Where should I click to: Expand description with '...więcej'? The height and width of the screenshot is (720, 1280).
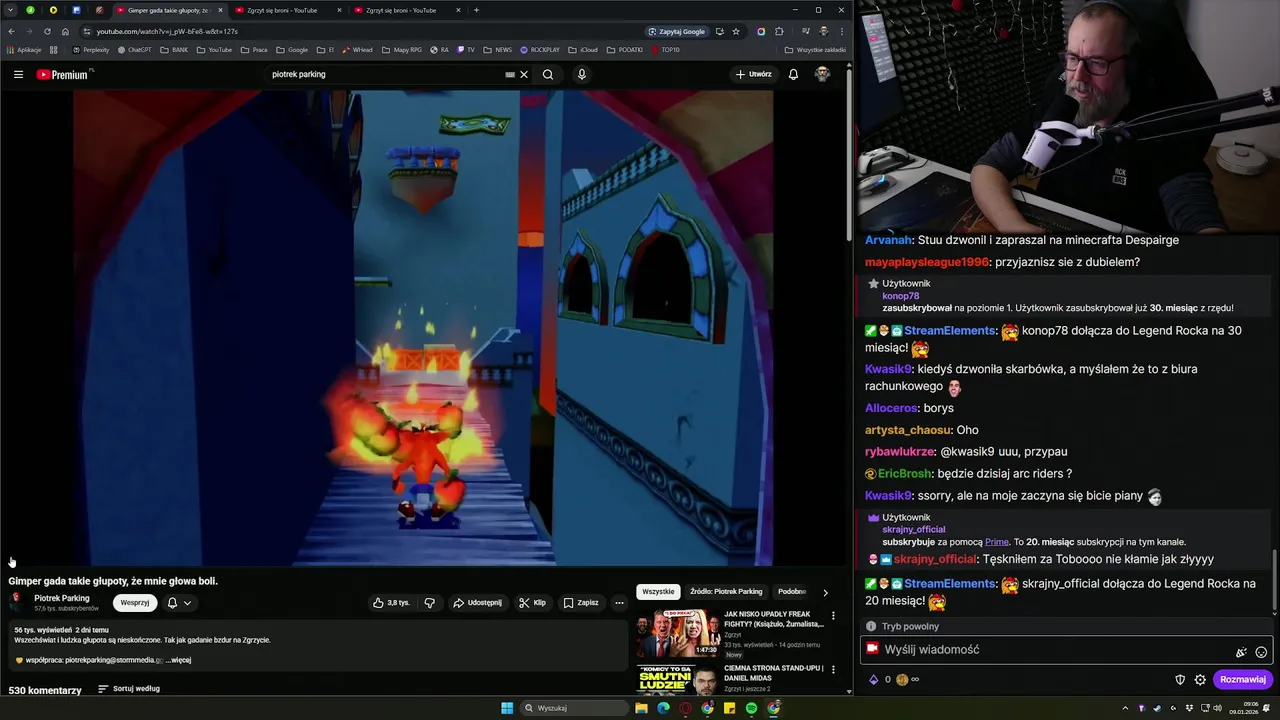178,660
